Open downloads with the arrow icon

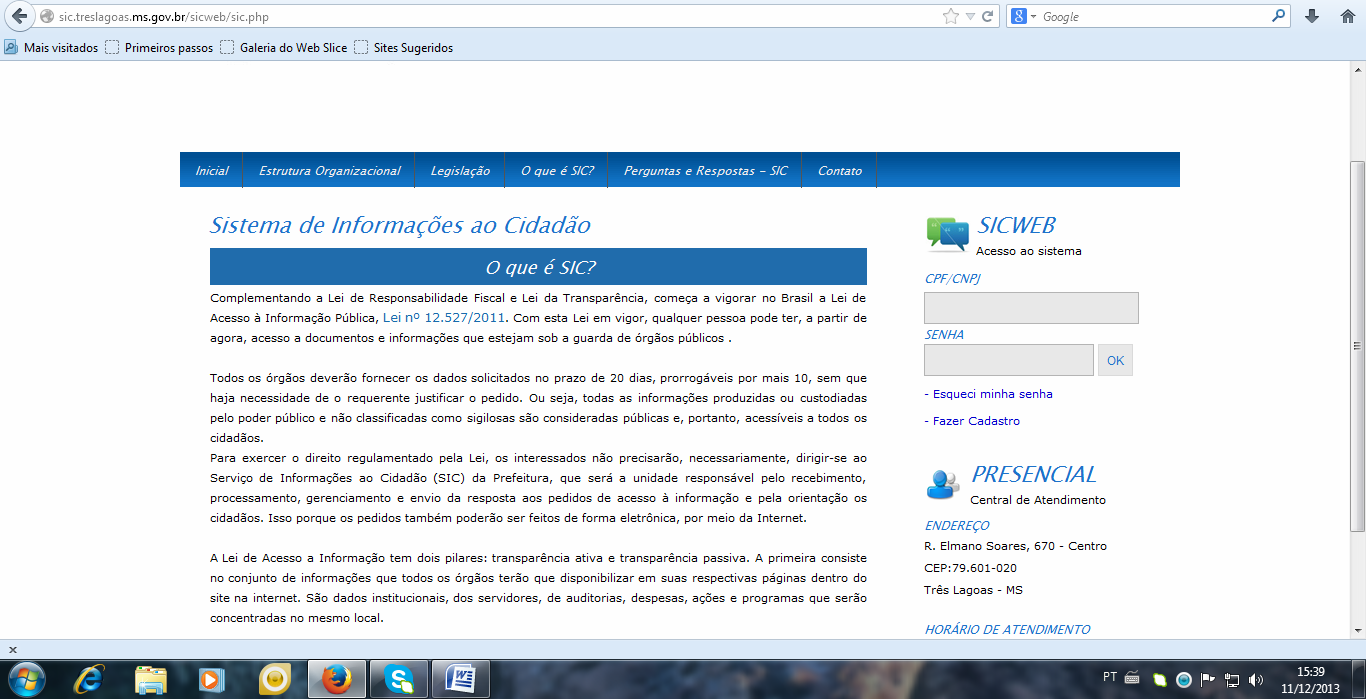[x=1312, y=16]
